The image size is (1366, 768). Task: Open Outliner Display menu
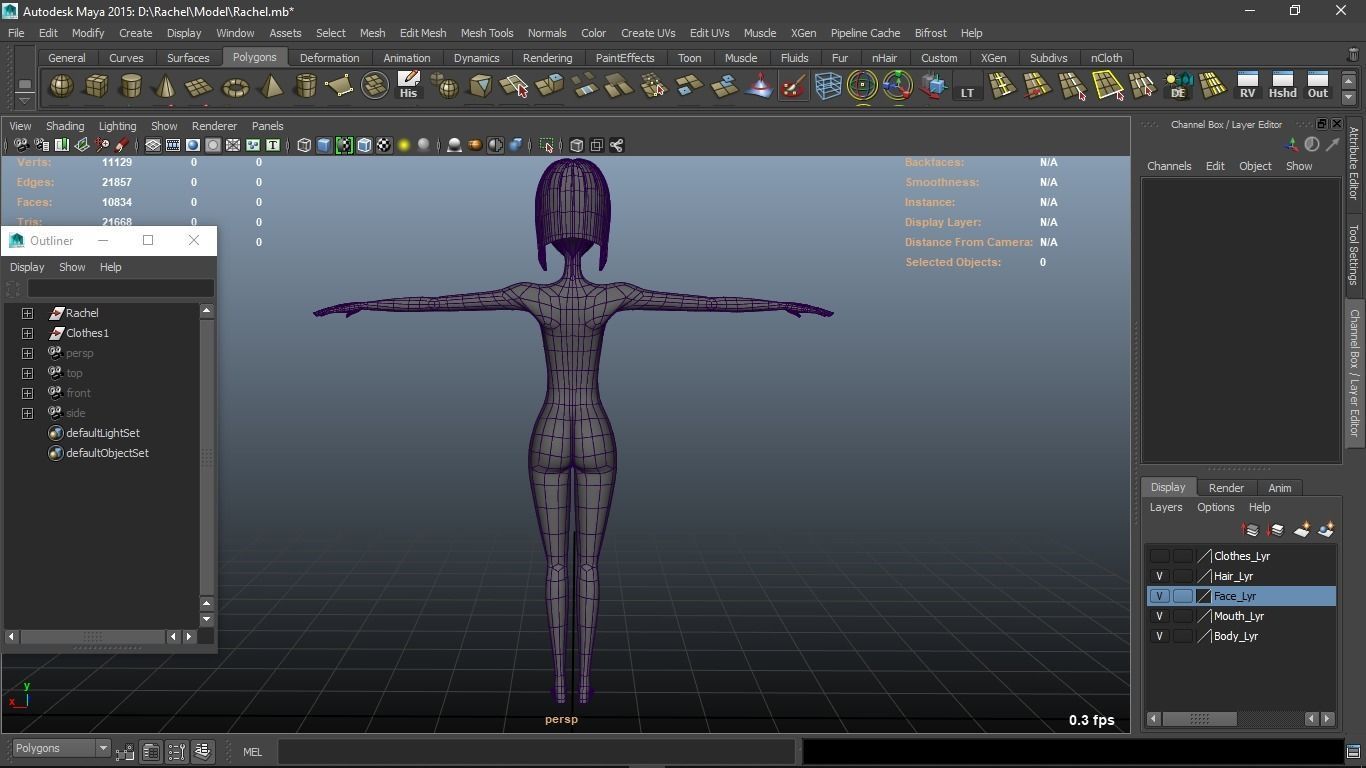(27, 267)
